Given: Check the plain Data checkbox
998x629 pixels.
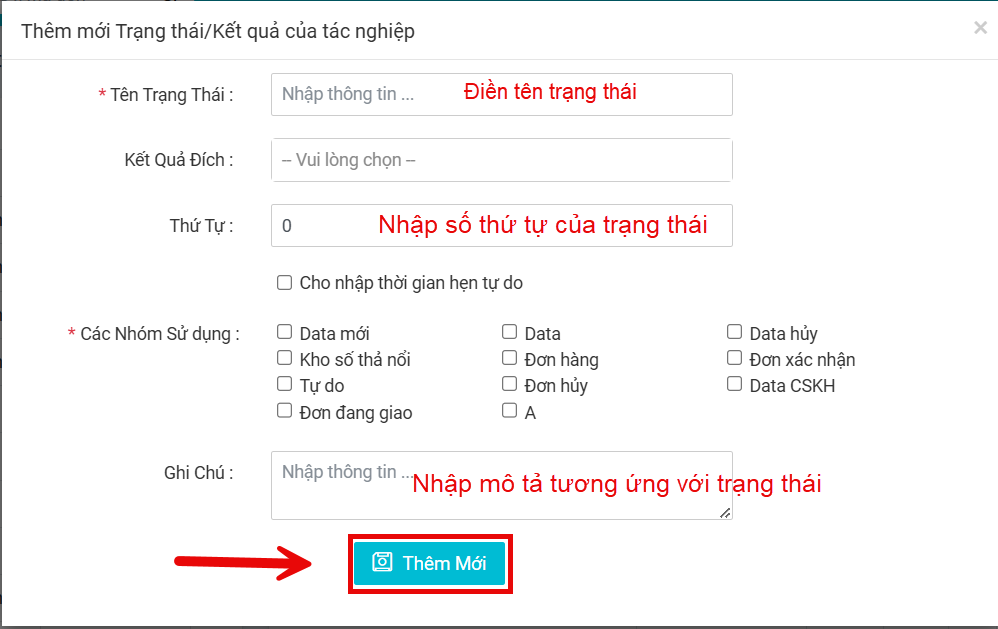Looking at the screenshot, I should [x=509, y=332].
